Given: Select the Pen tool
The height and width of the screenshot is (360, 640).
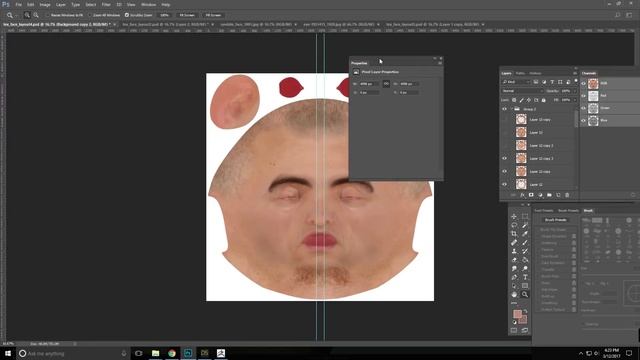Looking at the screenshot, I should click(514, 277).
